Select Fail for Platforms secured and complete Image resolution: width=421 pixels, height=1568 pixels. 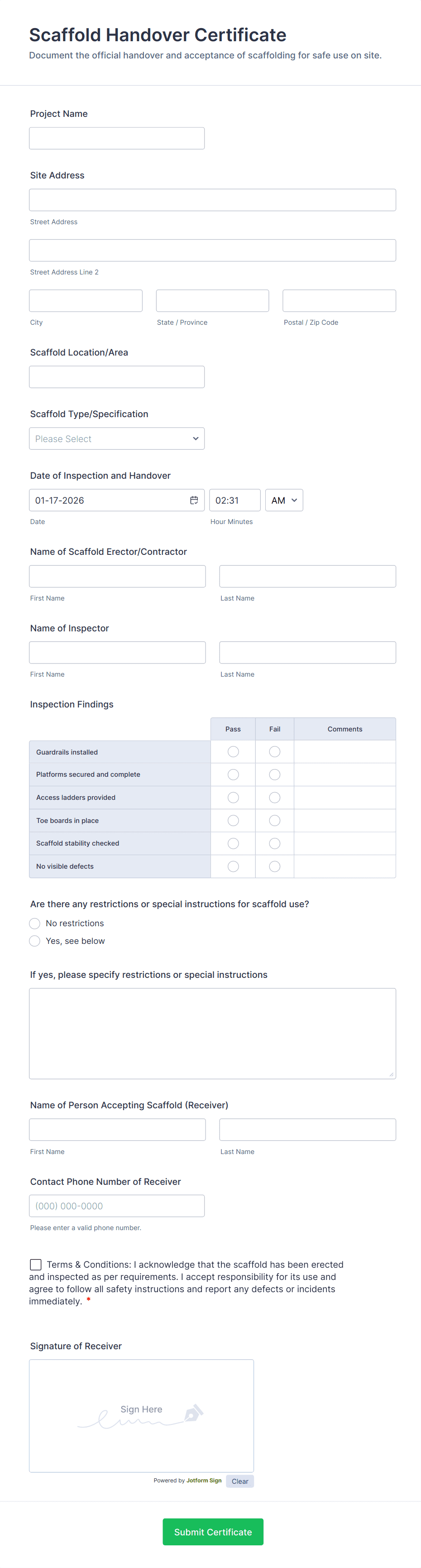tap(274, 774)
